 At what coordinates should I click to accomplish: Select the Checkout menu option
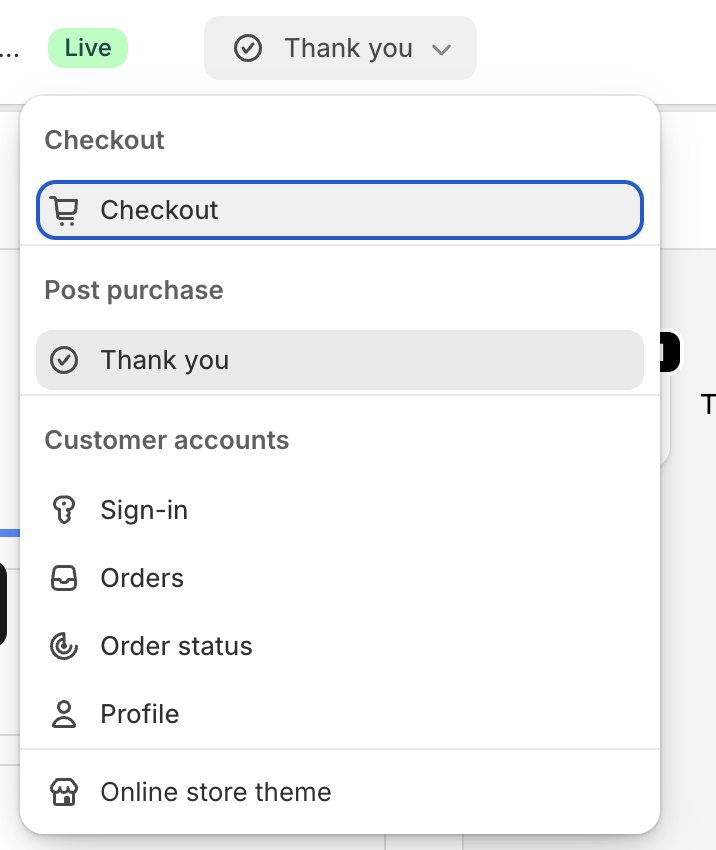click(x=340, y=210)
